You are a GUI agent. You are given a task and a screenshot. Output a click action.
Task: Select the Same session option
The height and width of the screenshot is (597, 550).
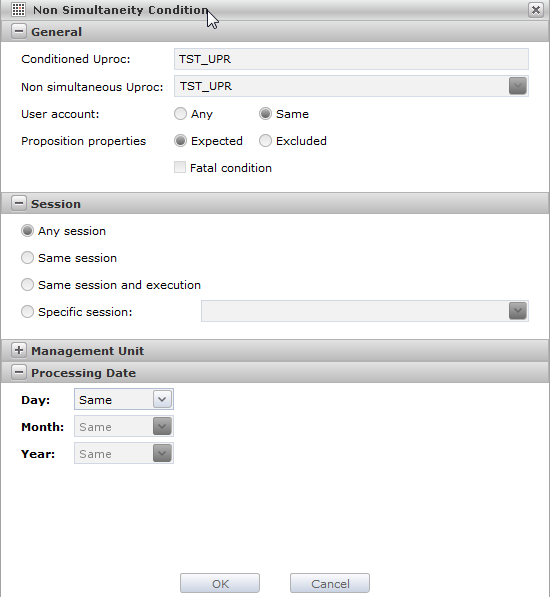[x=27, y=258]
